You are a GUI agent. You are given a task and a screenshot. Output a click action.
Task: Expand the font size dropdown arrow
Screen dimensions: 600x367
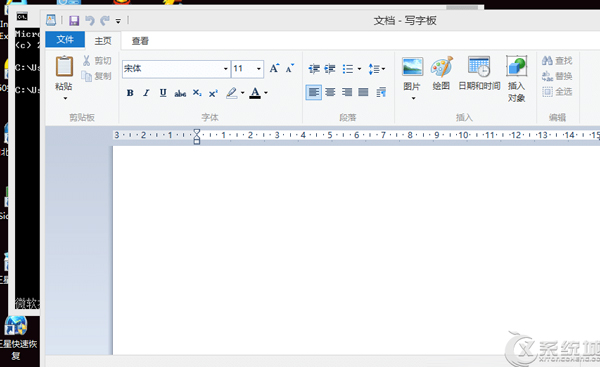(259, 69)
